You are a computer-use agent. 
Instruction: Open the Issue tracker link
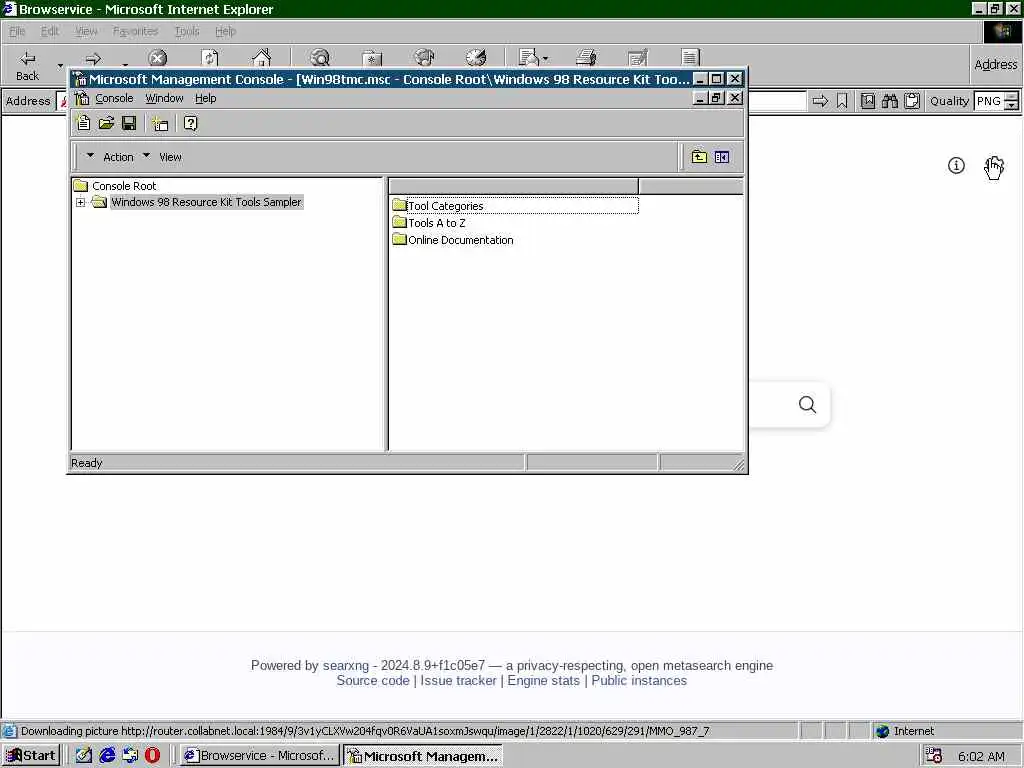458,680
